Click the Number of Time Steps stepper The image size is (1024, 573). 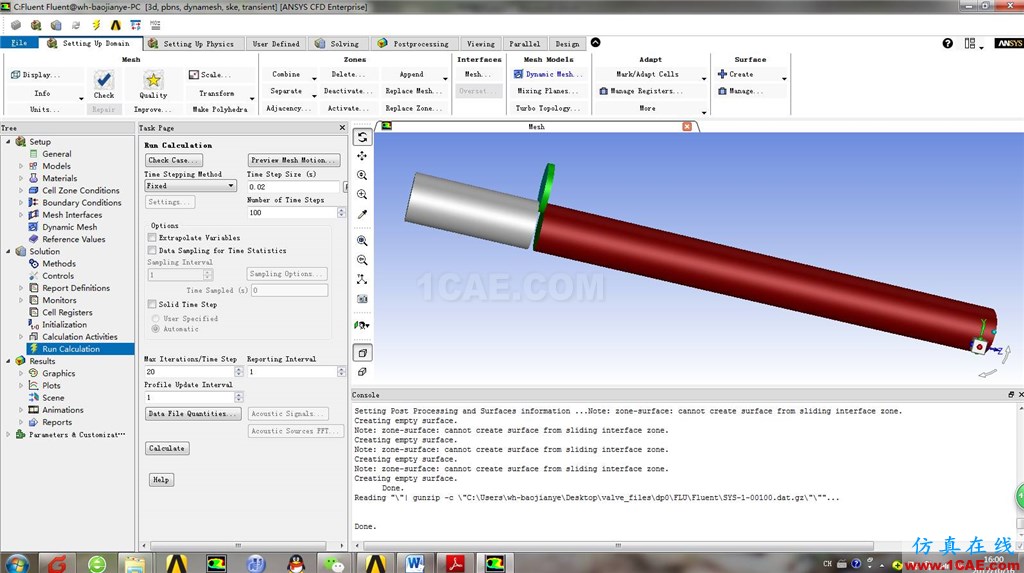(x=341, y=212)
